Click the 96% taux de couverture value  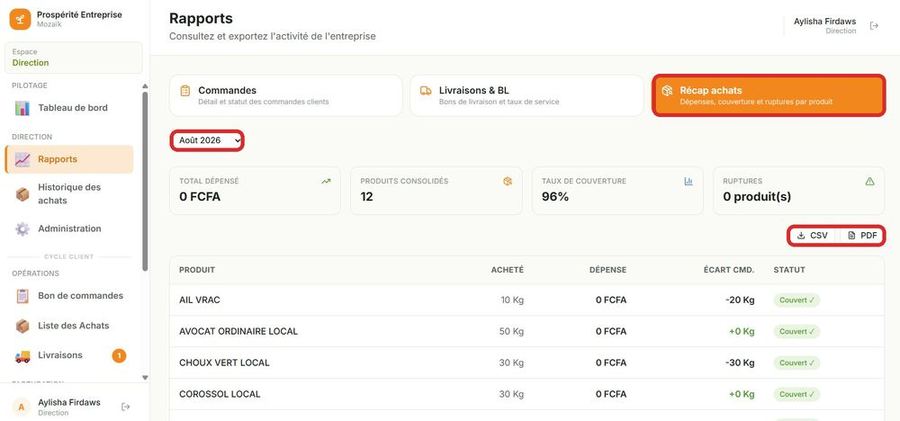555,197
